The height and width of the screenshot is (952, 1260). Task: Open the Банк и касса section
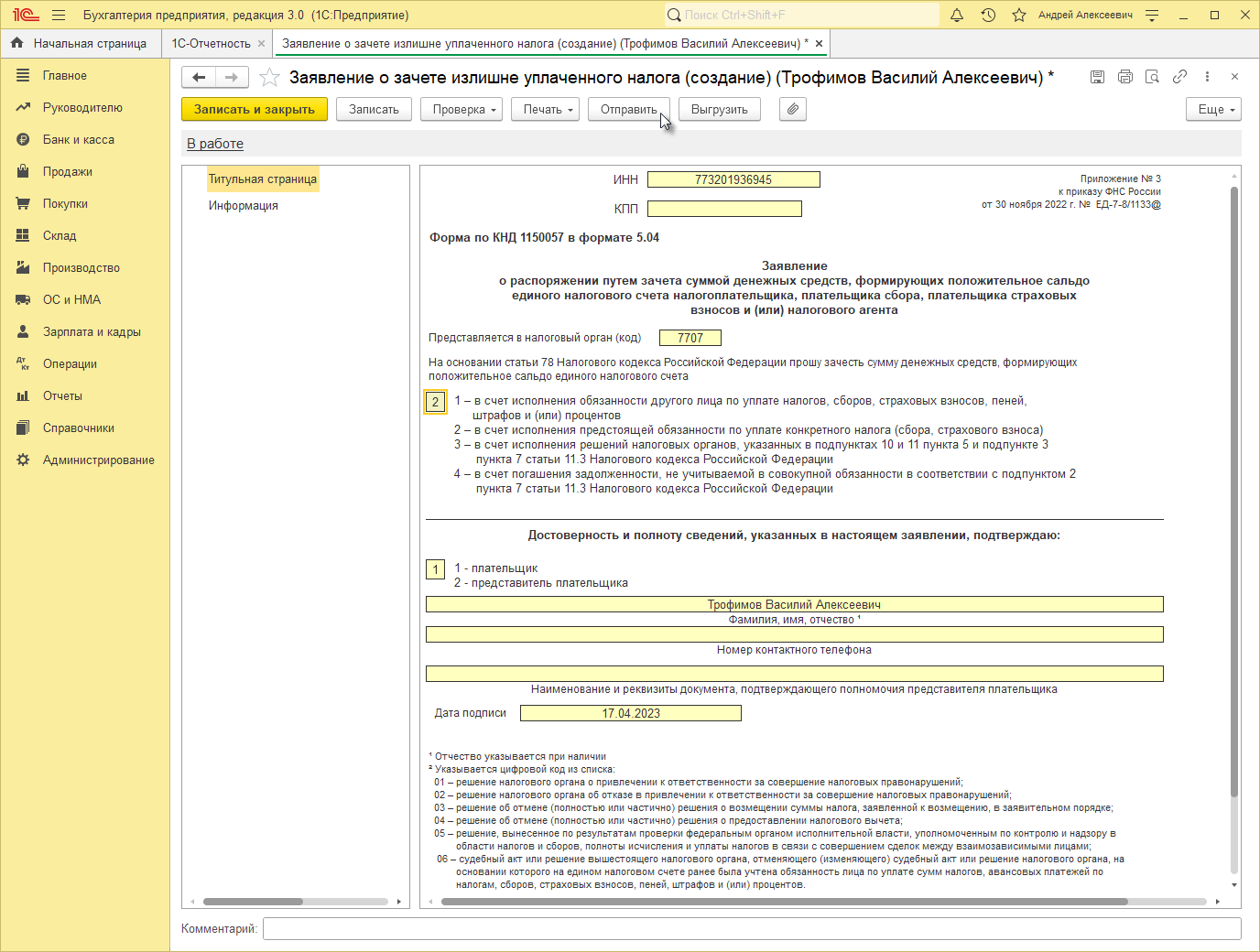point(85,140)
